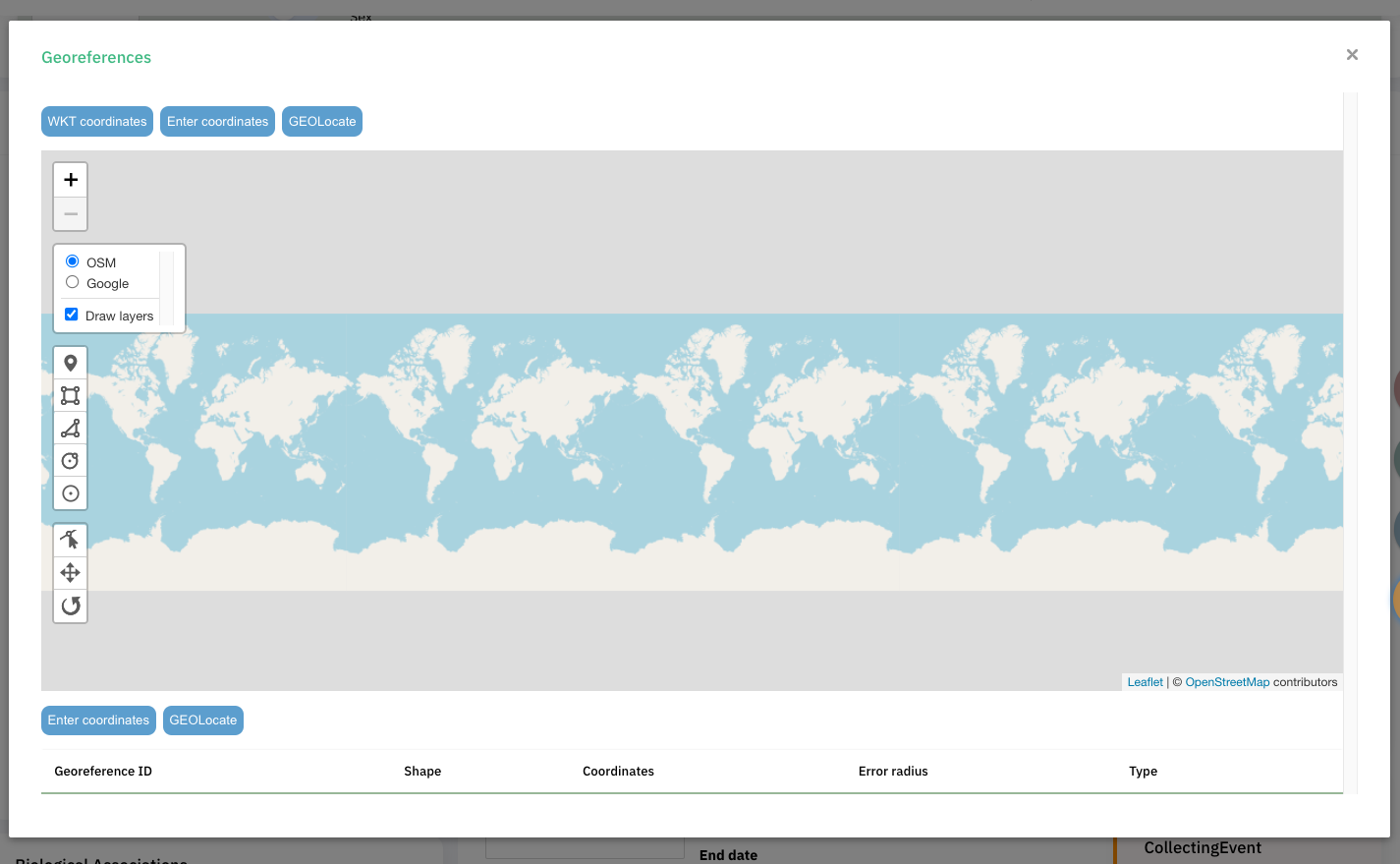Select the rectangle drawing tool

click(x=70, y=394)
